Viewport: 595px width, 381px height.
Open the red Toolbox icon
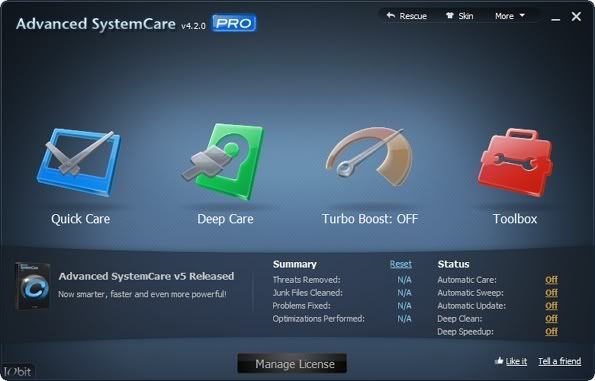coord(515,162)
